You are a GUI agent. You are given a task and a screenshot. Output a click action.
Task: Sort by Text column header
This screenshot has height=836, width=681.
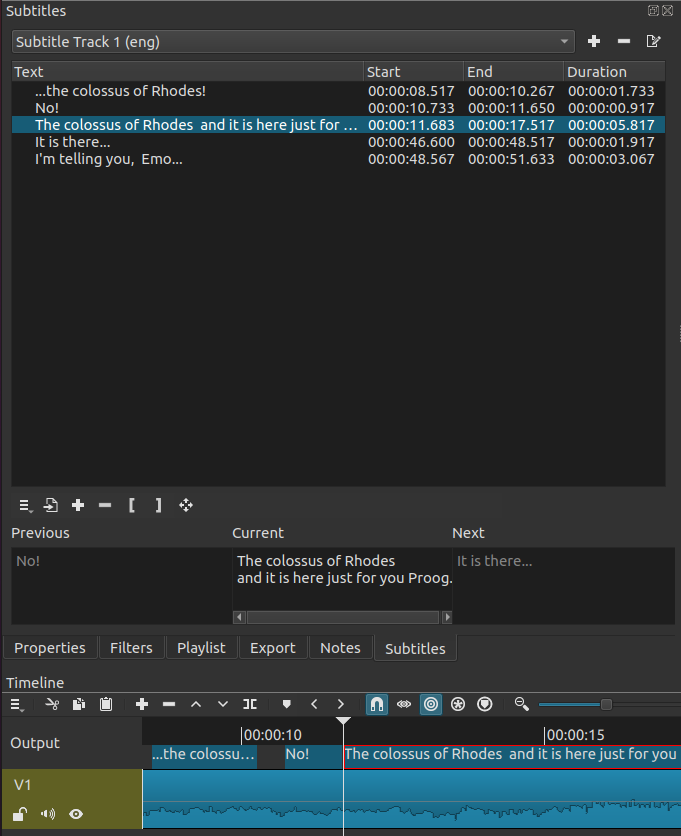[188, 72]
